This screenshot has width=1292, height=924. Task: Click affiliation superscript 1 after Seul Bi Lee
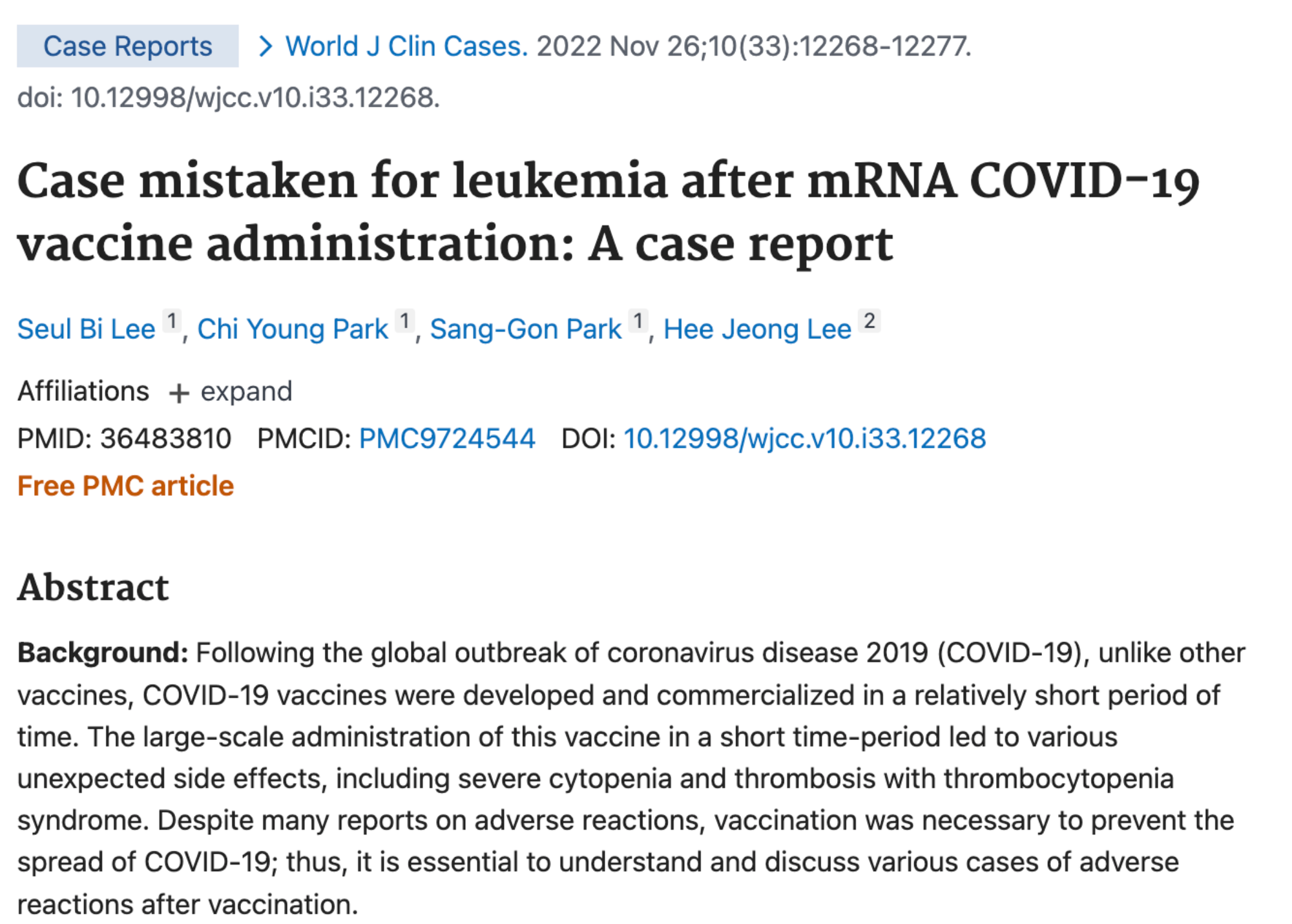tap(171, 321)
